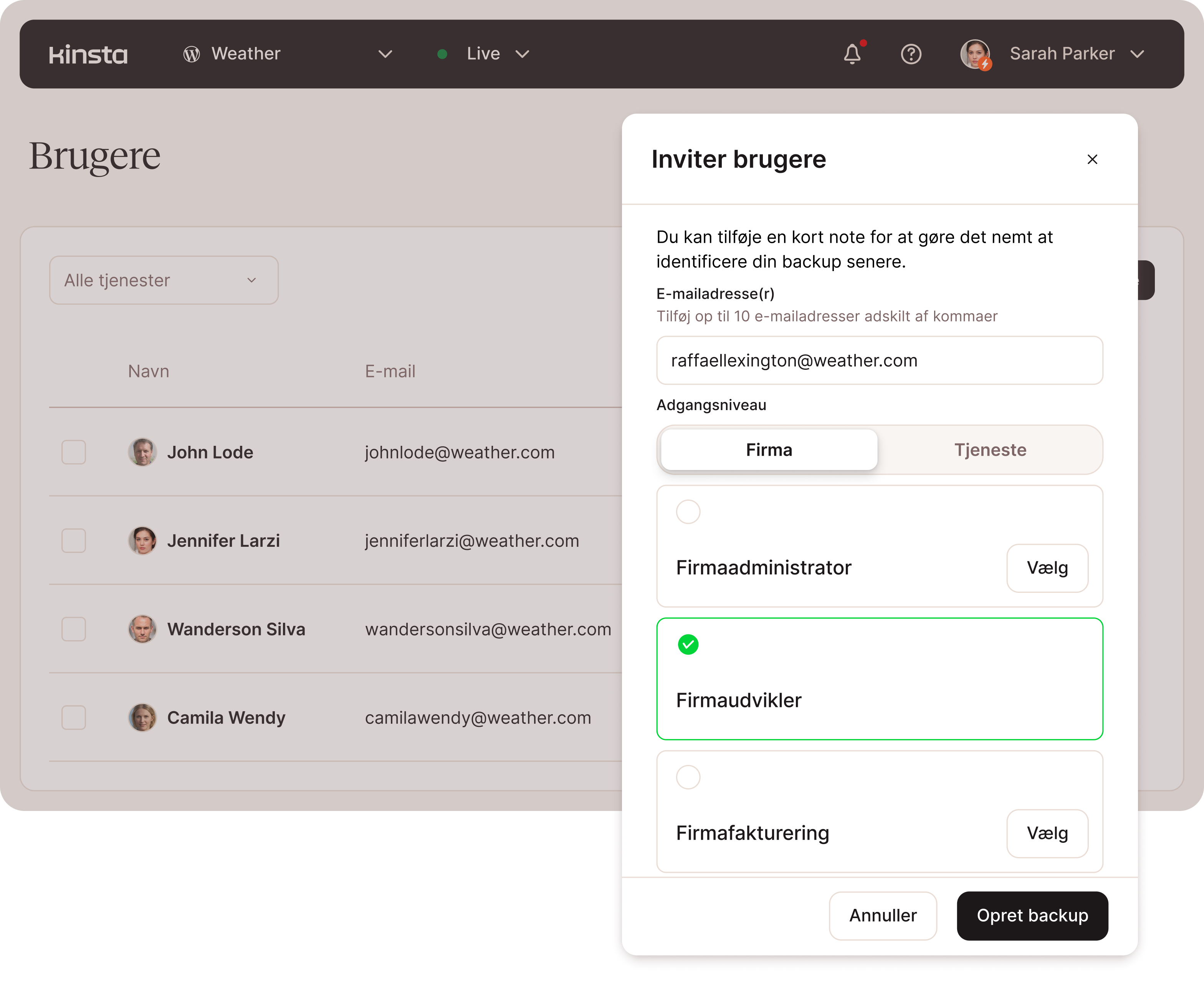Choose the Firmafakturering radio option
The image size is (1204, 983).
click(688, 777)
